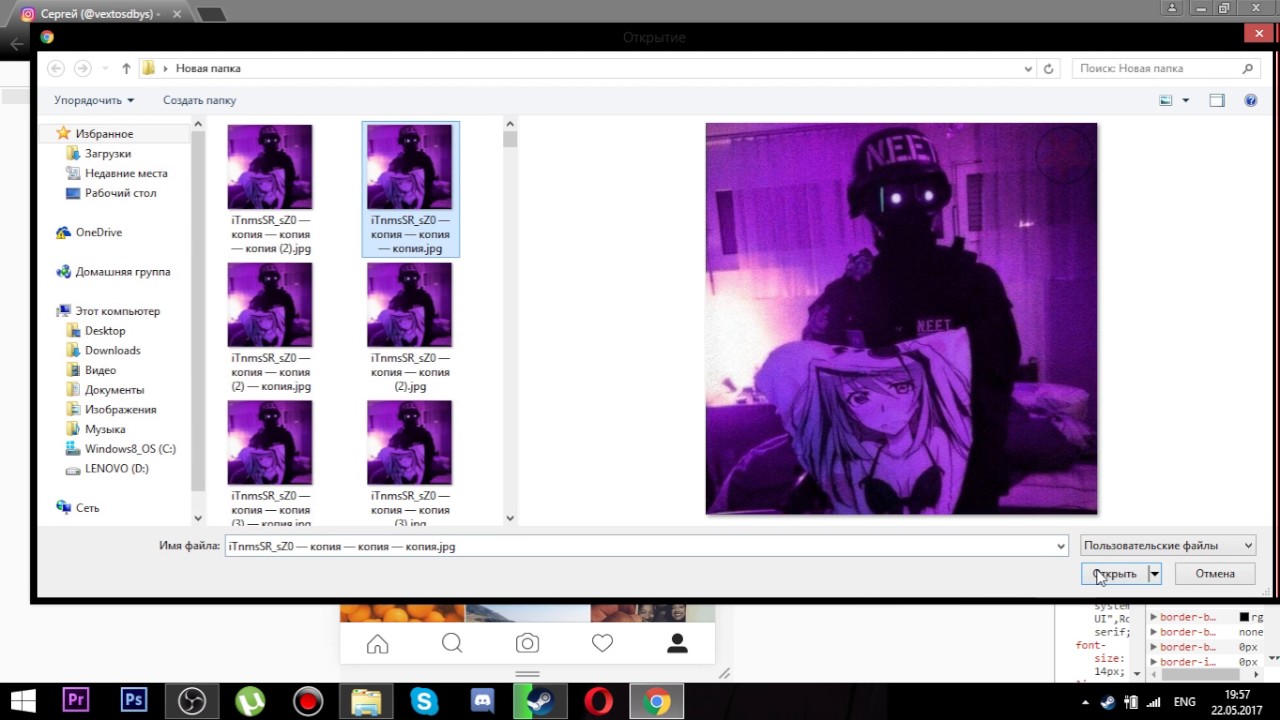Click the Forward navigation arrow in dialog
The height and width of the screenshot is (720, 1280).
tap(83, 68)
